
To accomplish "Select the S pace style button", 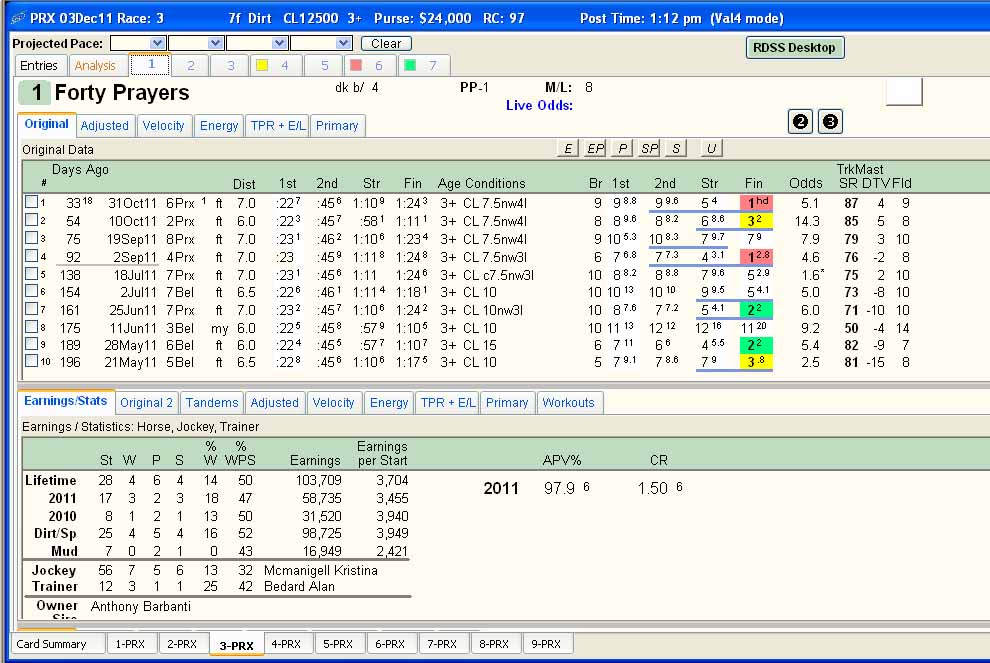I will tap(676, 148).
